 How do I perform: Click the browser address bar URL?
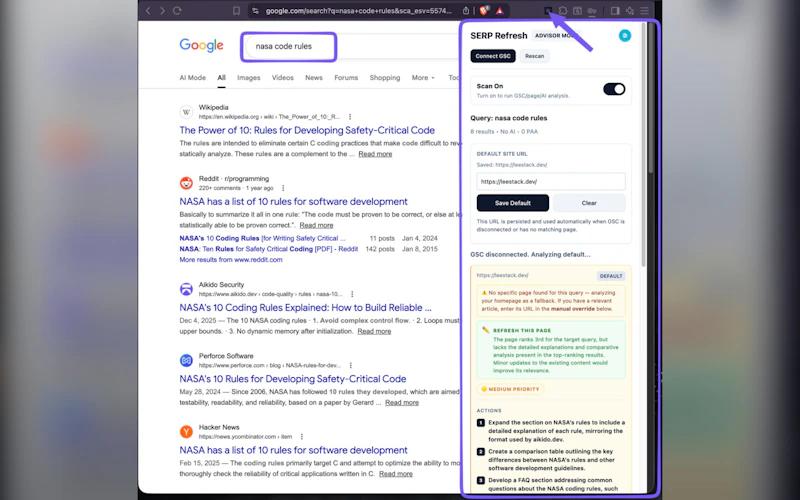[x=358, y=11]
